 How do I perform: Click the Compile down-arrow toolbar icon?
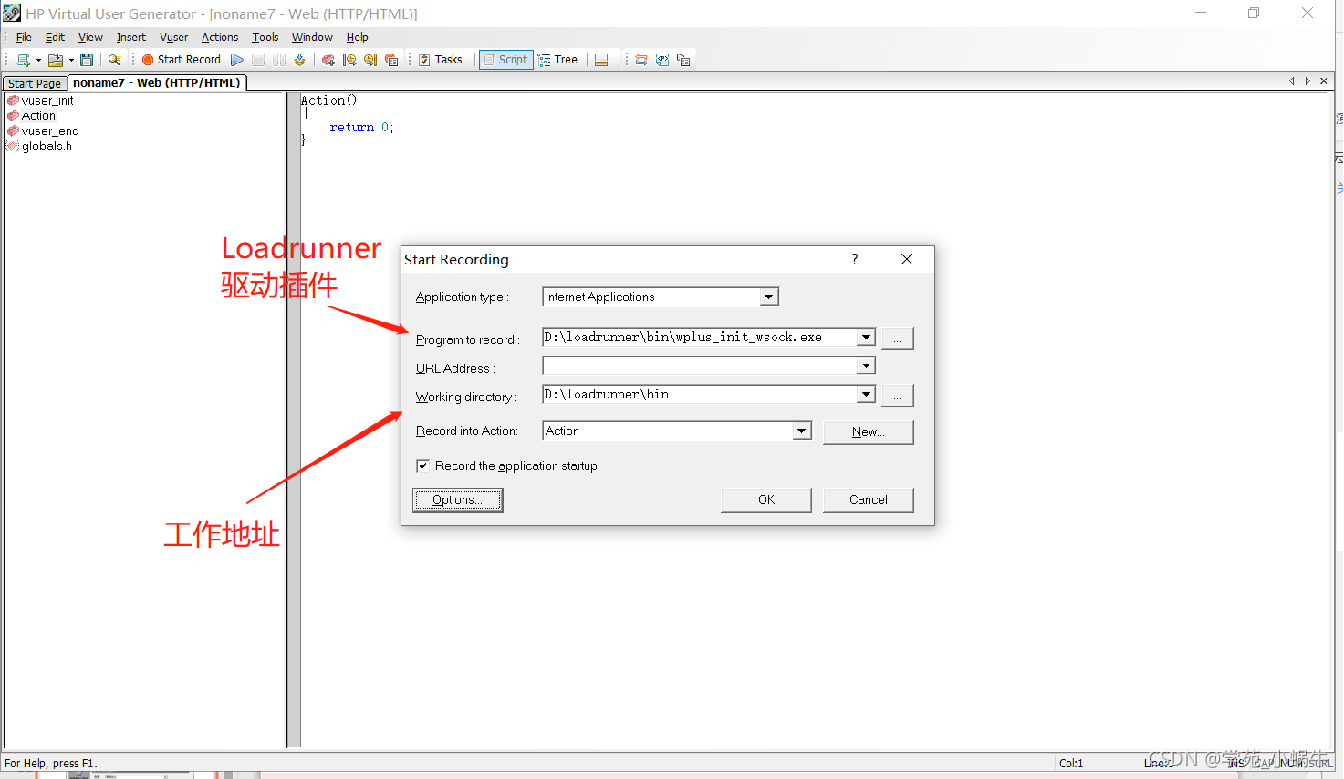pos(300,60)
